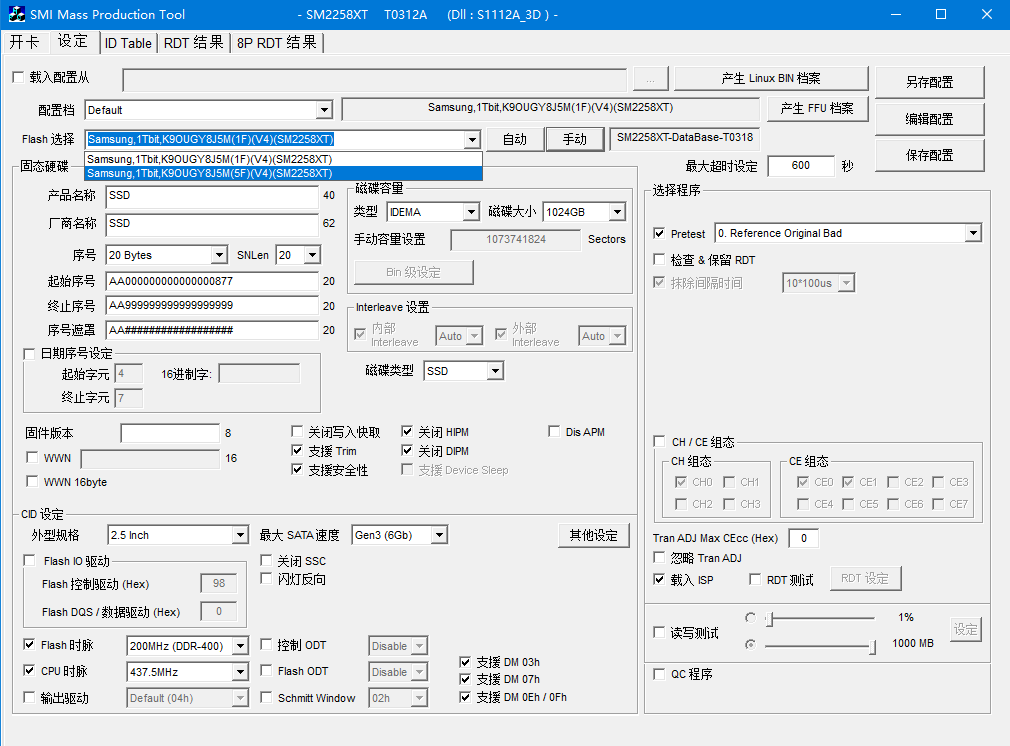Open the CPU 时脉 437.5MHz dropdown

tap(240, 672)
